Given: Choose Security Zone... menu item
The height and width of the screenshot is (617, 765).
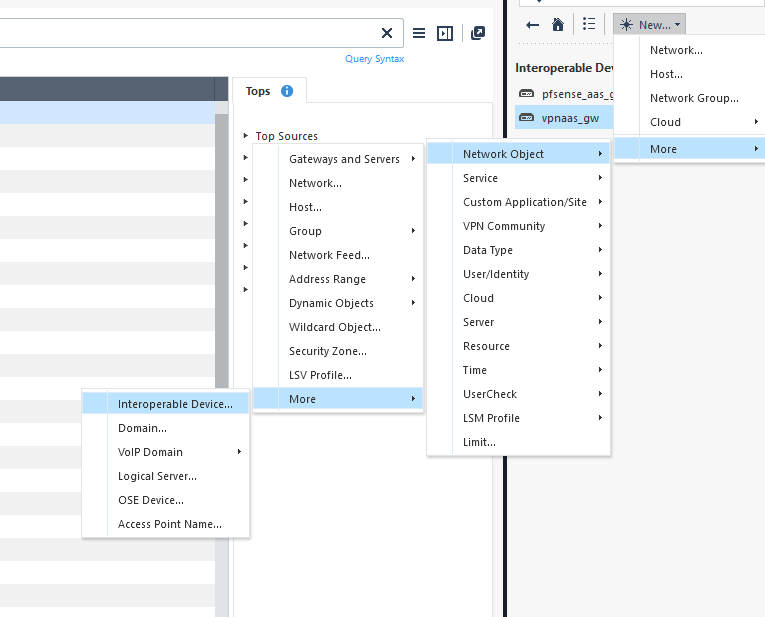Looking at the screenshot, I should 327,351.
